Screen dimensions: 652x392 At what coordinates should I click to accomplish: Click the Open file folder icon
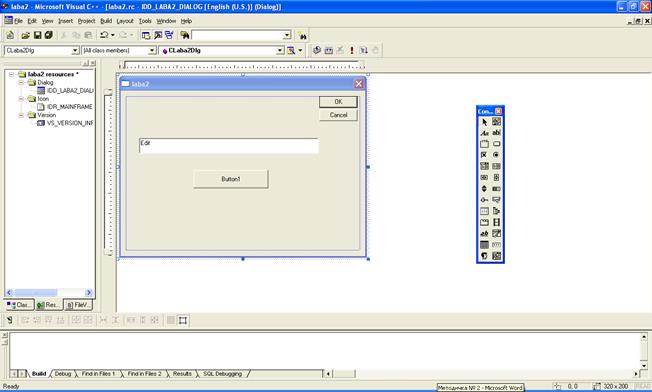(x=25, y=35)
